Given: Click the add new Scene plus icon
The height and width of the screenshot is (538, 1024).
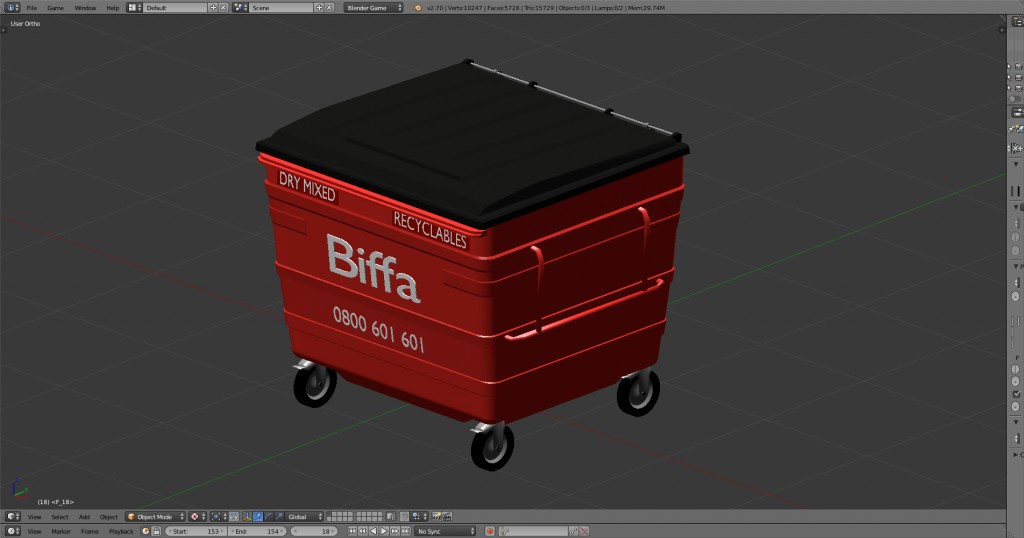Looking at the screenshot, I should point(319,7).
